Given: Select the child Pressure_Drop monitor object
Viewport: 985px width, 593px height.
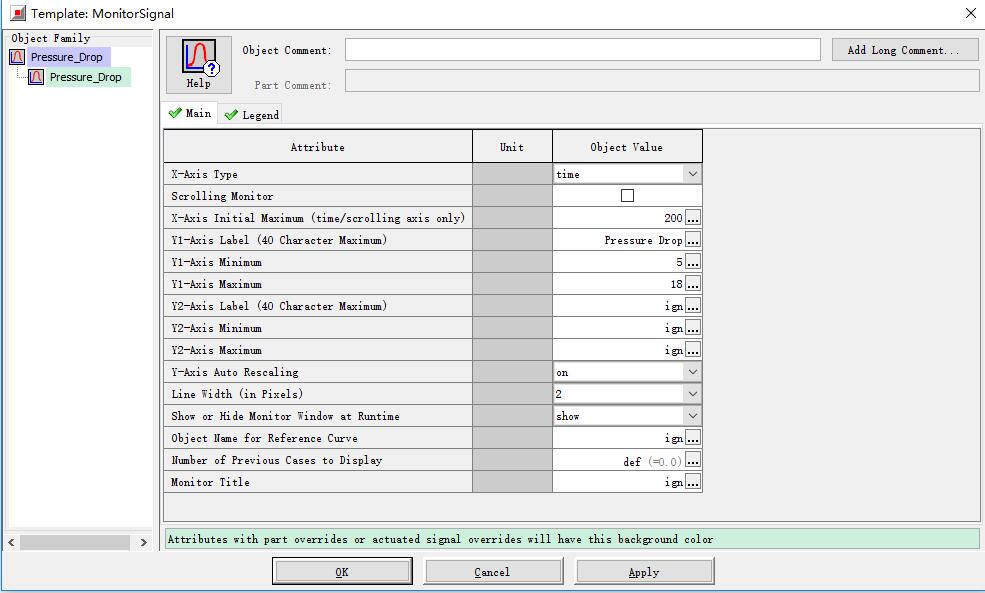Looking at the screenshot, I should [85, 77].
